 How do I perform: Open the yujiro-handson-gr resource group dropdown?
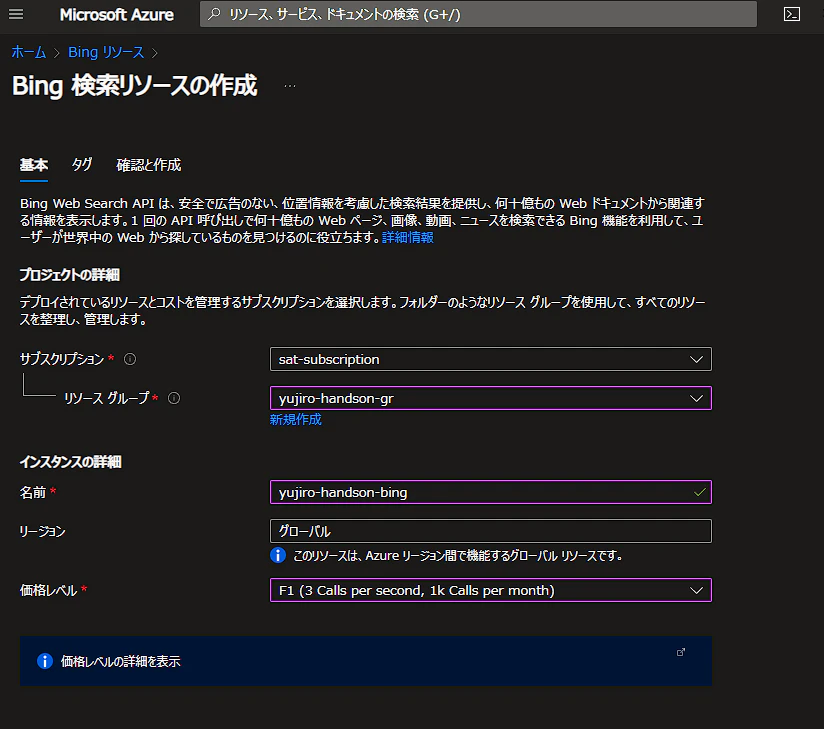click(491, 398)
